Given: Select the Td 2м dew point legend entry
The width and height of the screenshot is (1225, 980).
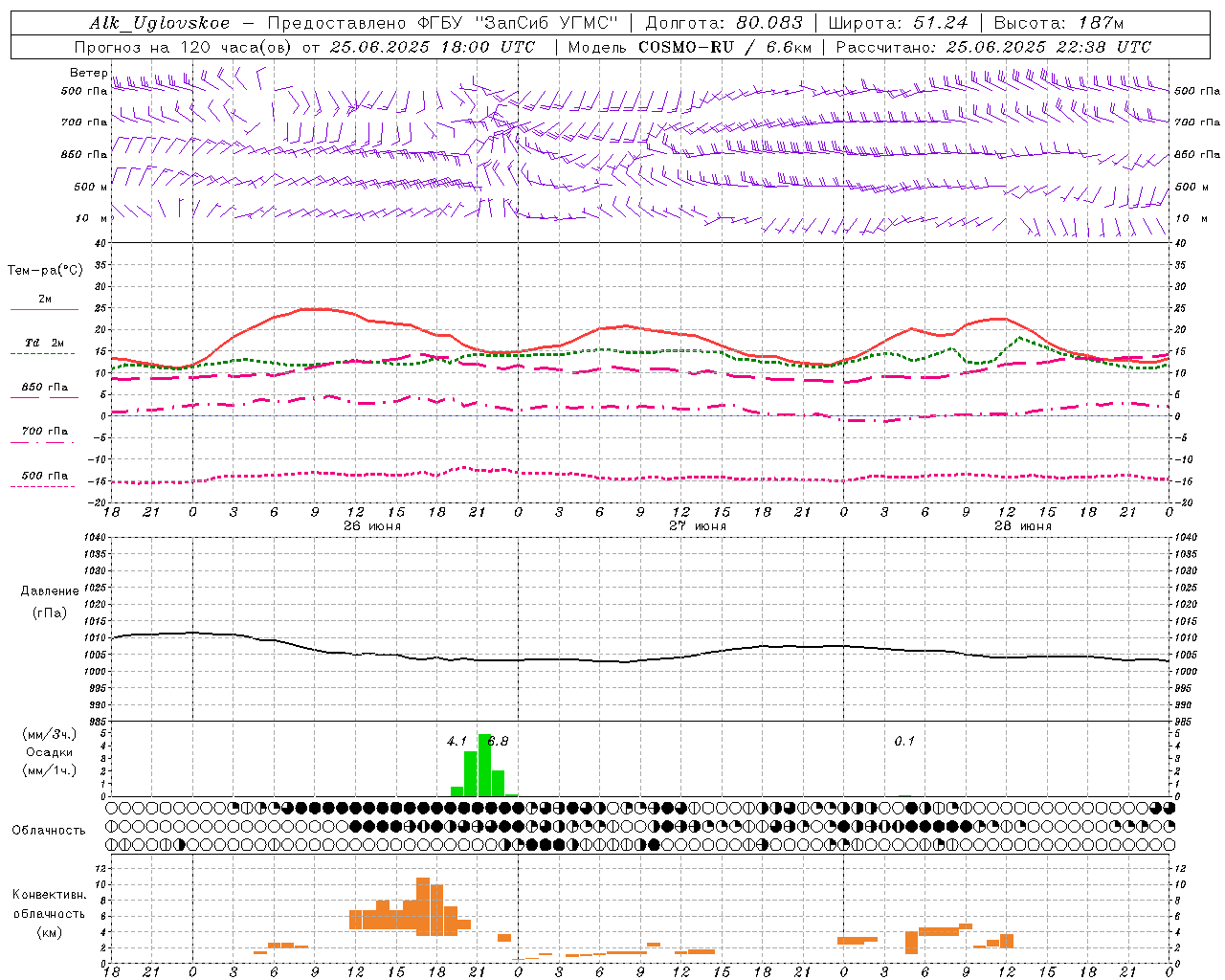Looking at the screenshot, I should point(45,343).
